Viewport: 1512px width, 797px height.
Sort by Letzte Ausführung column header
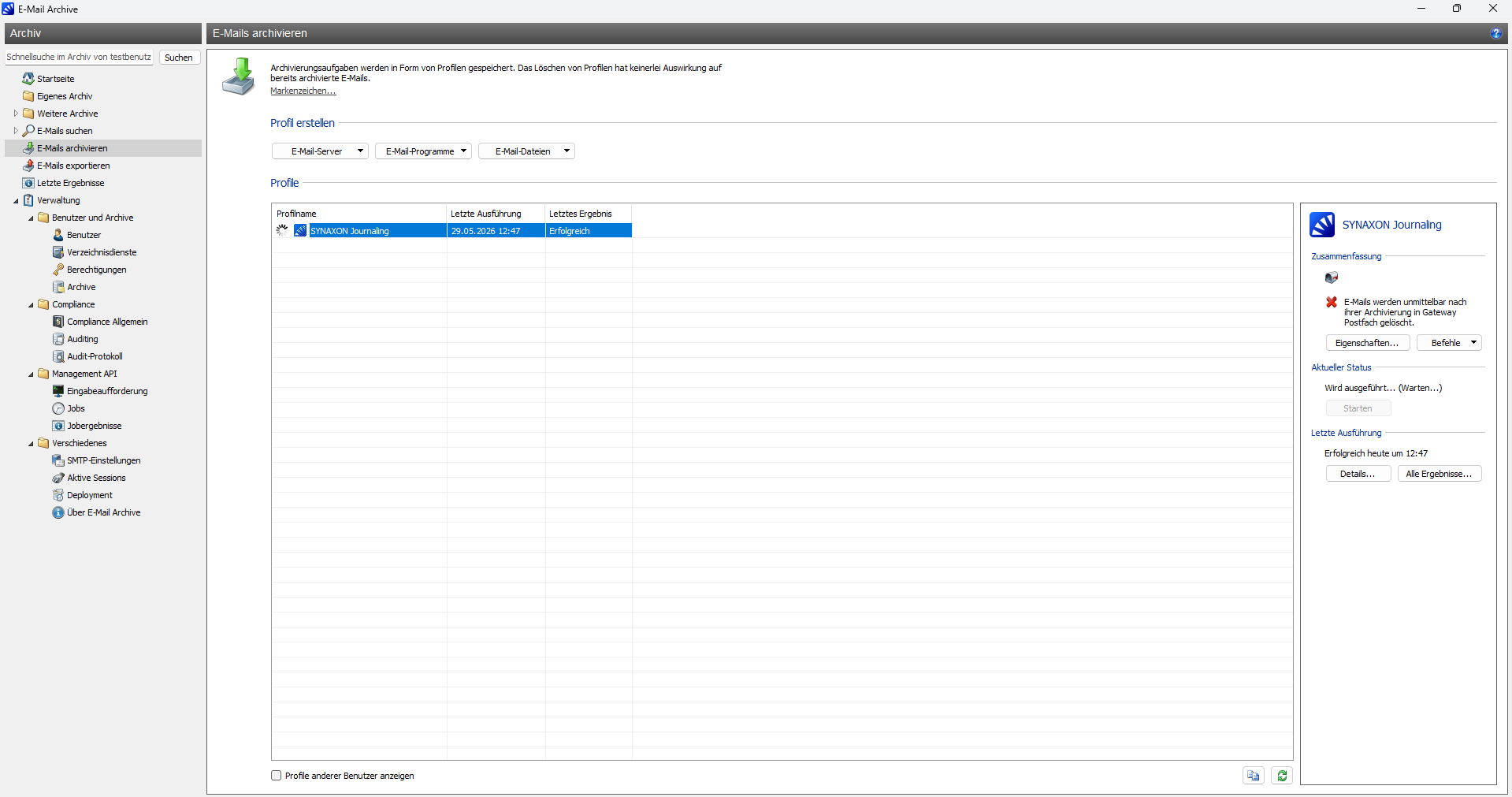coord(496,214)
